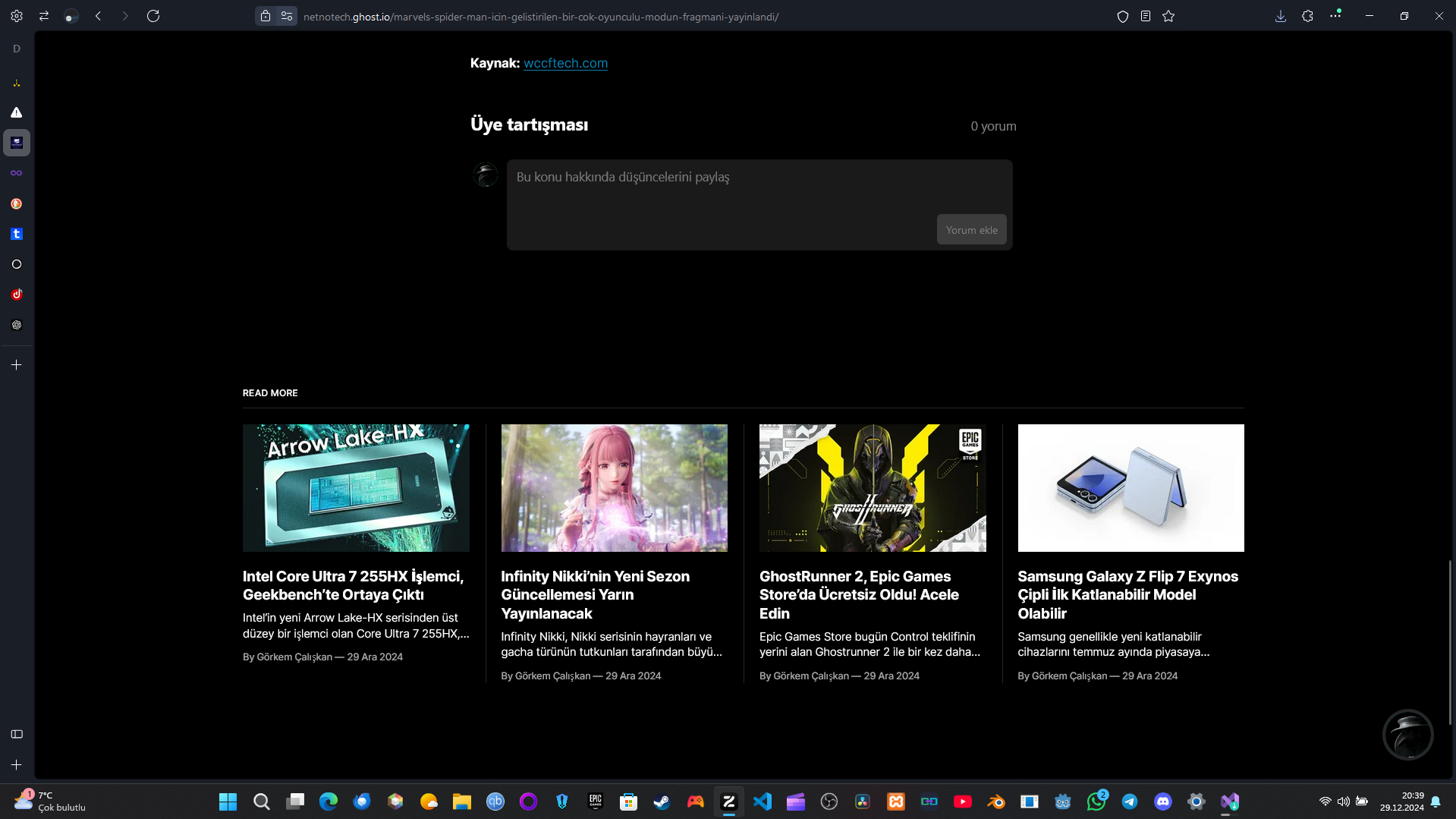Switch to the ChatGPT tab in sidebar
1456x819 pixels.
pyautogui.click(x=17, y=325)
